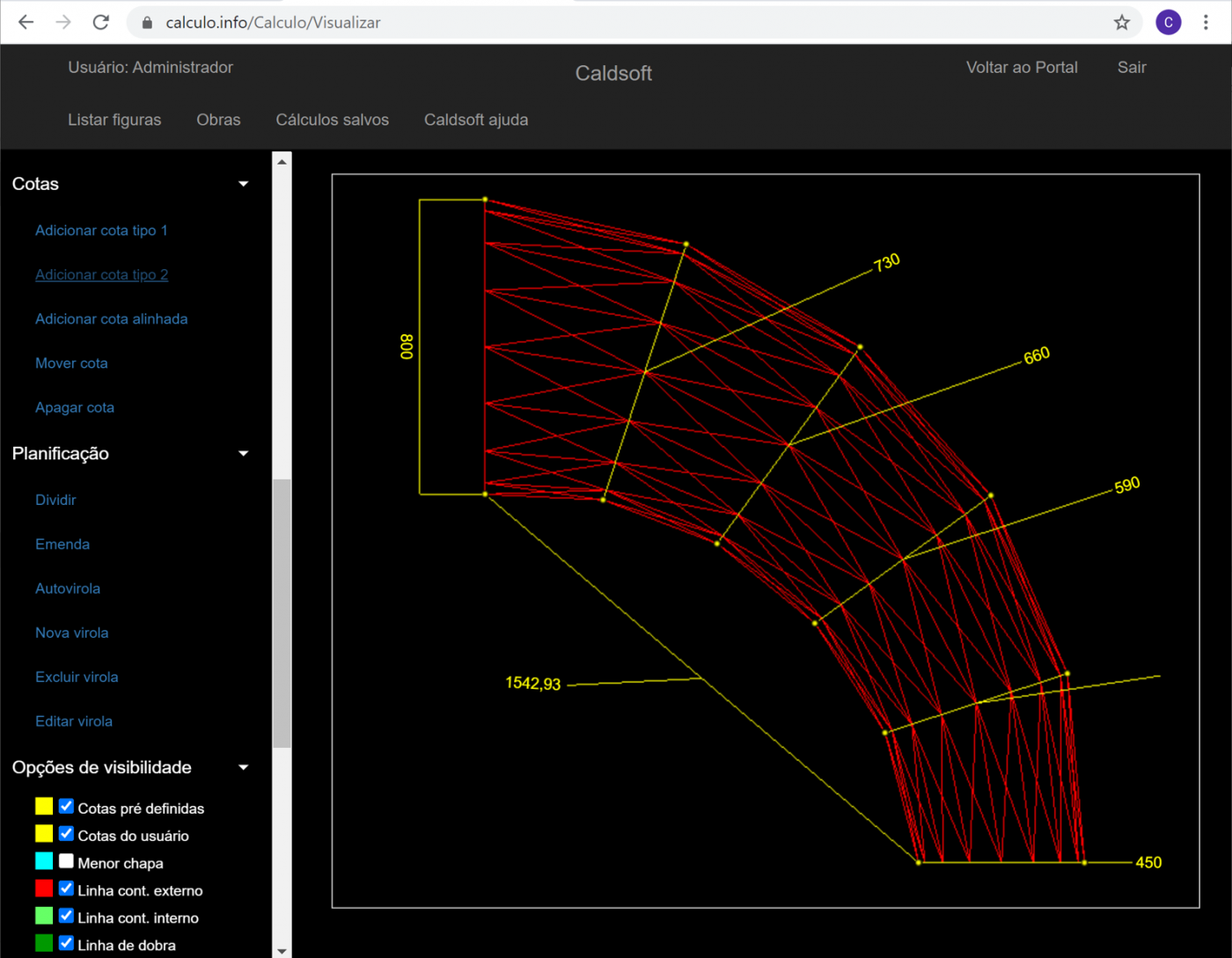Collapse Opções de visibilidade section

244,768
